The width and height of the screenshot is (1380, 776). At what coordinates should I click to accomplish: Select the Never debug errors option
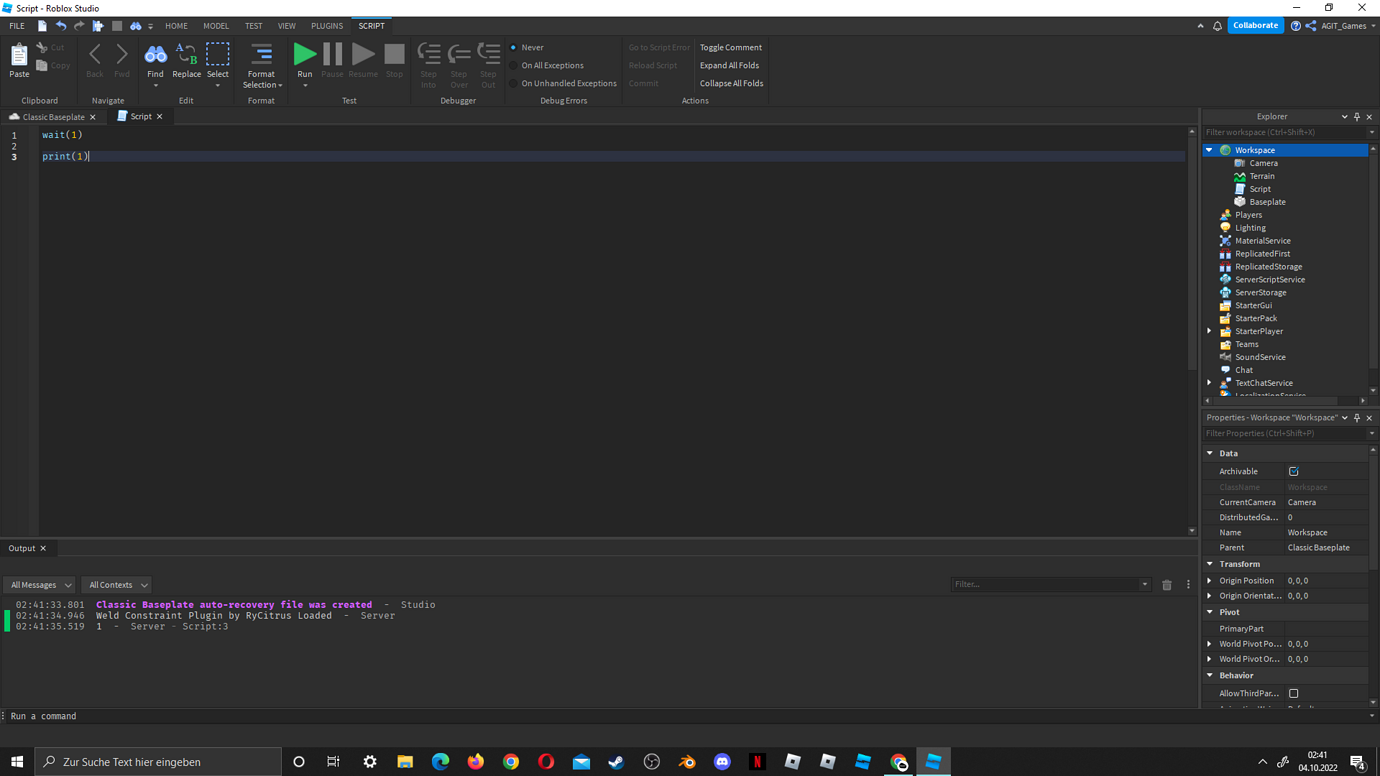click(514, 47)
